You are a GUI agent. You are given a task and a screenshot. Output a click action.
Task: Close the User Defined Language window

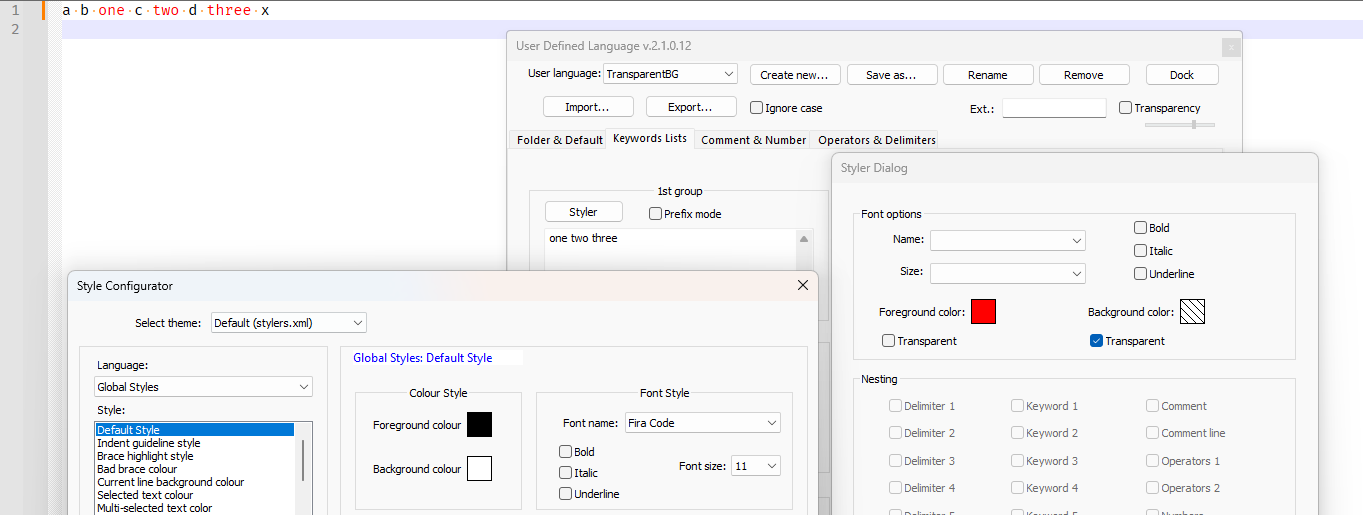(x=1231, y=46)
